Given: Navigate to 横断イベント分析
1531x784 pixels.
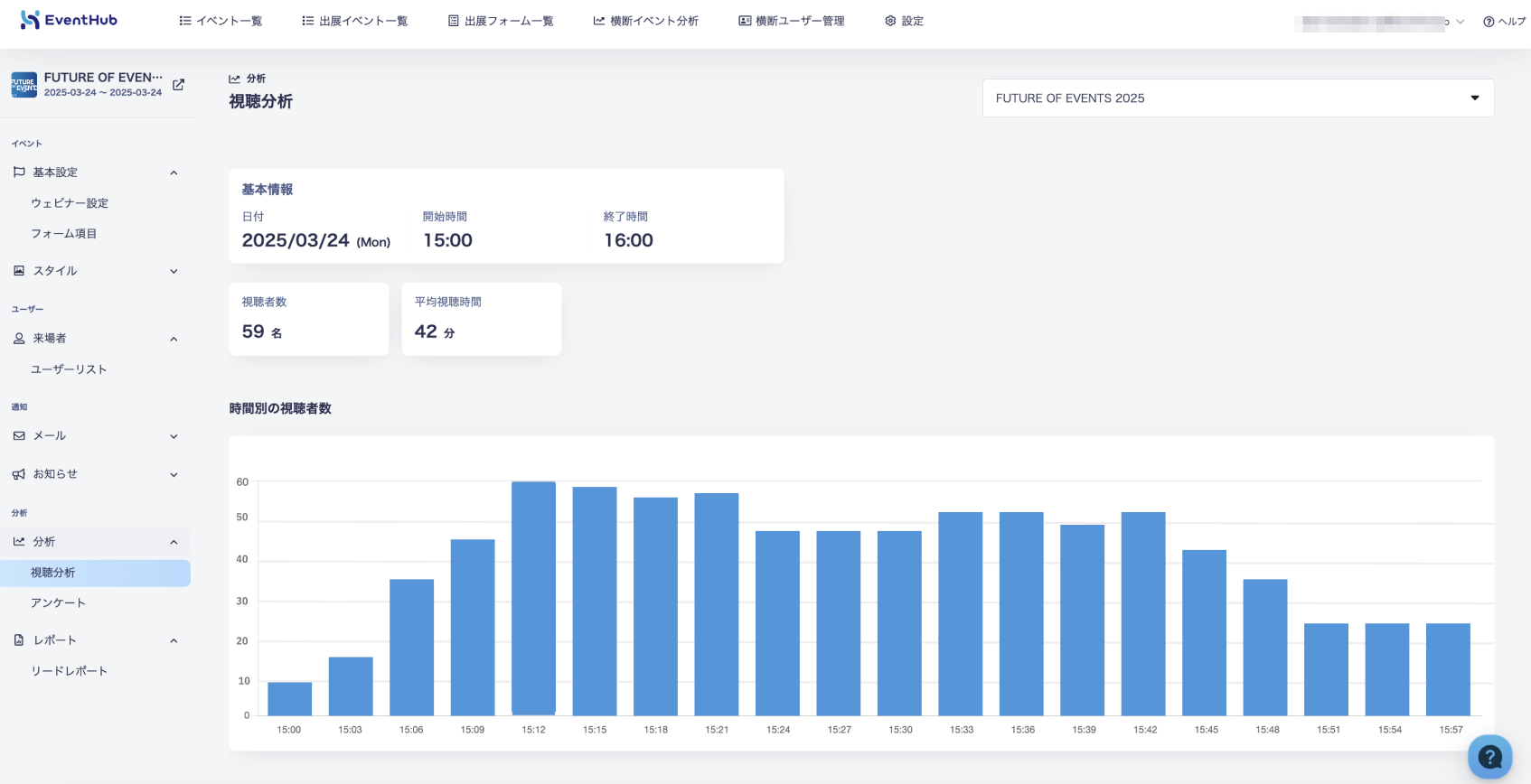Looking at the screenshot, I should [x=646, y=21].
